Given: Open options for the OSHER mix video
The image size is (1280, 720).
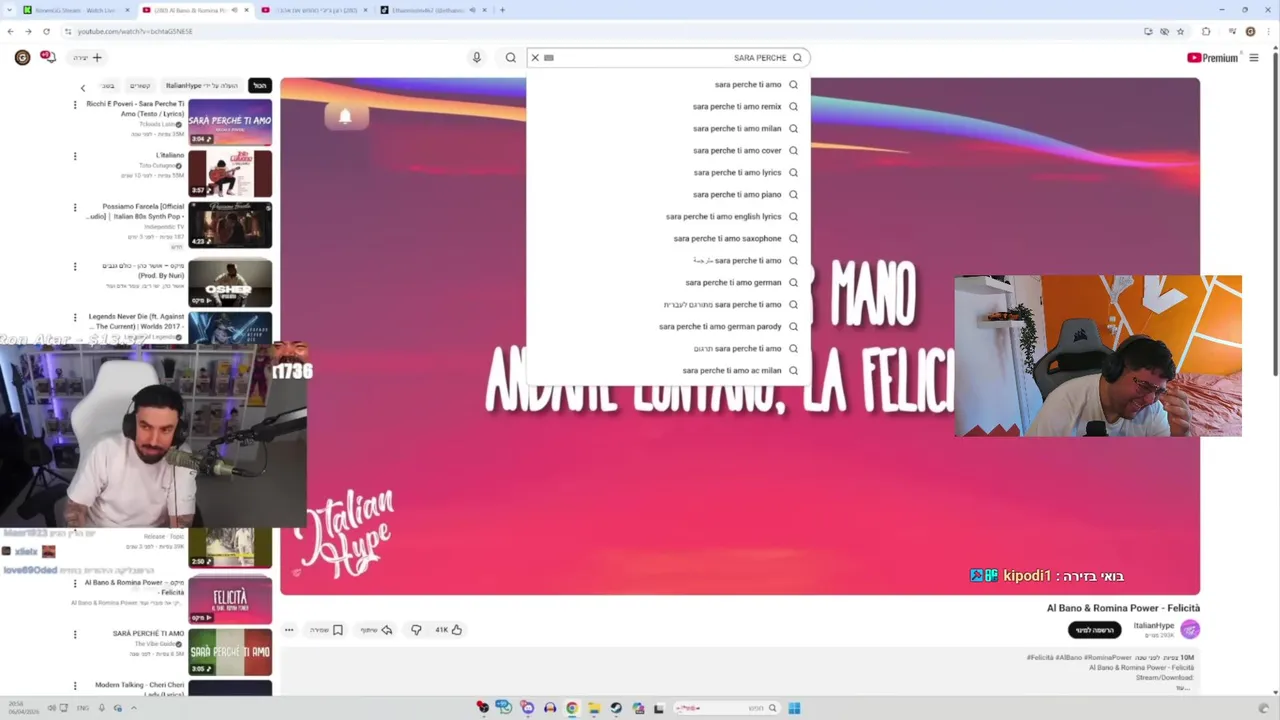Looking at the screenshot, I should click(75, 267).
